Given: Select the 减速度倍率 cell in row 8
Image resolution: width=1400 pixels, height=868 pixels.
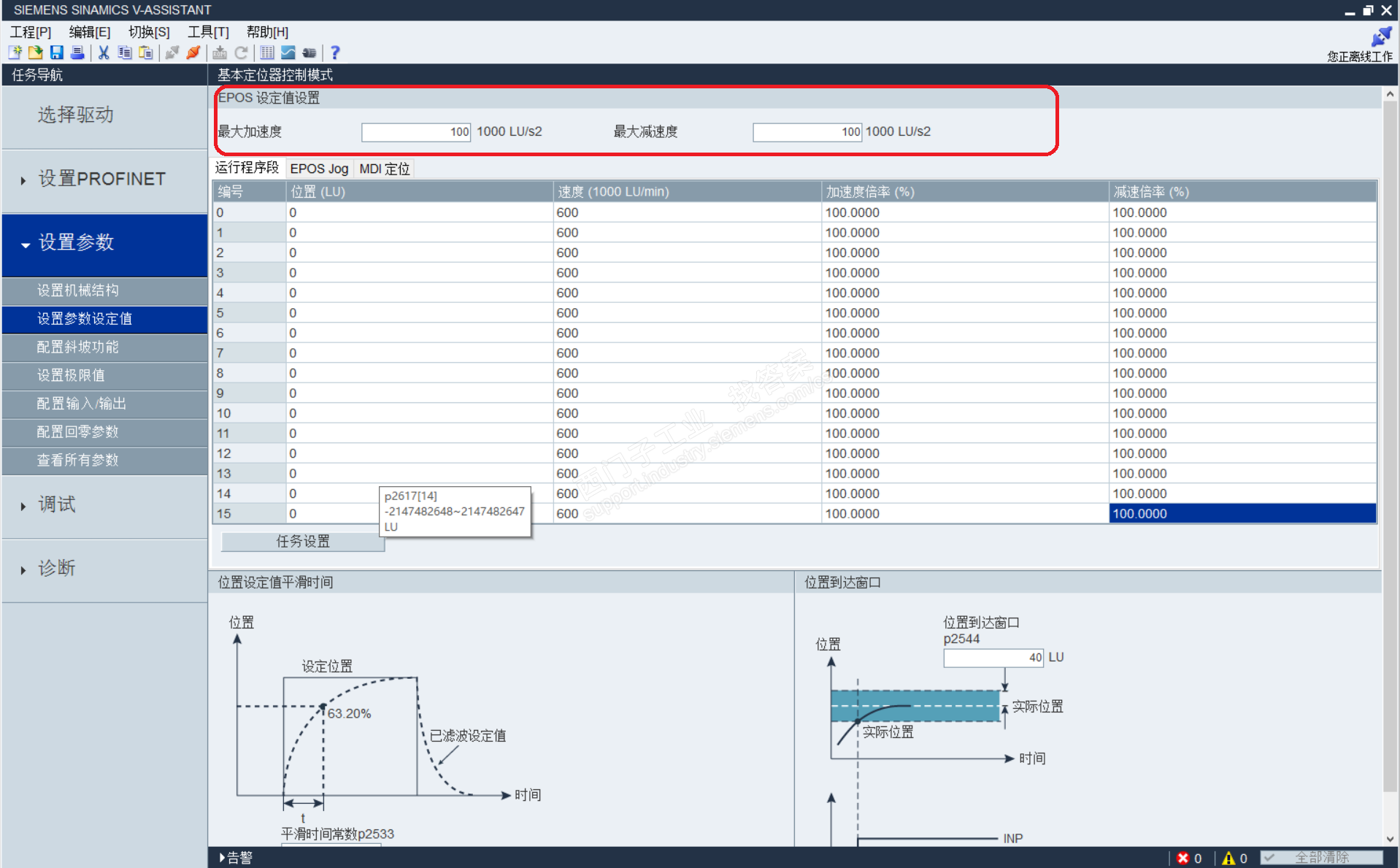Looking at the screenshot, I should pyautogui.click(x=1243, y=373).
